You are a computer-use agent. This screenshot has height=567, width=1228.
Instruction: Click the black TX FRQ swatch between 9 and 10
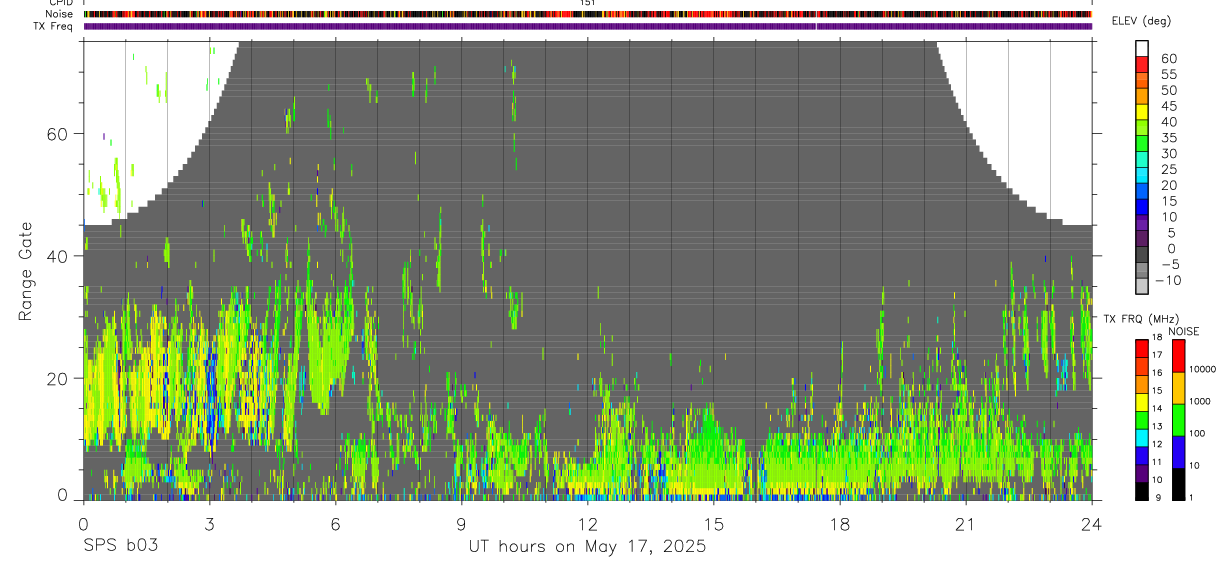(x=1142, y=491)
